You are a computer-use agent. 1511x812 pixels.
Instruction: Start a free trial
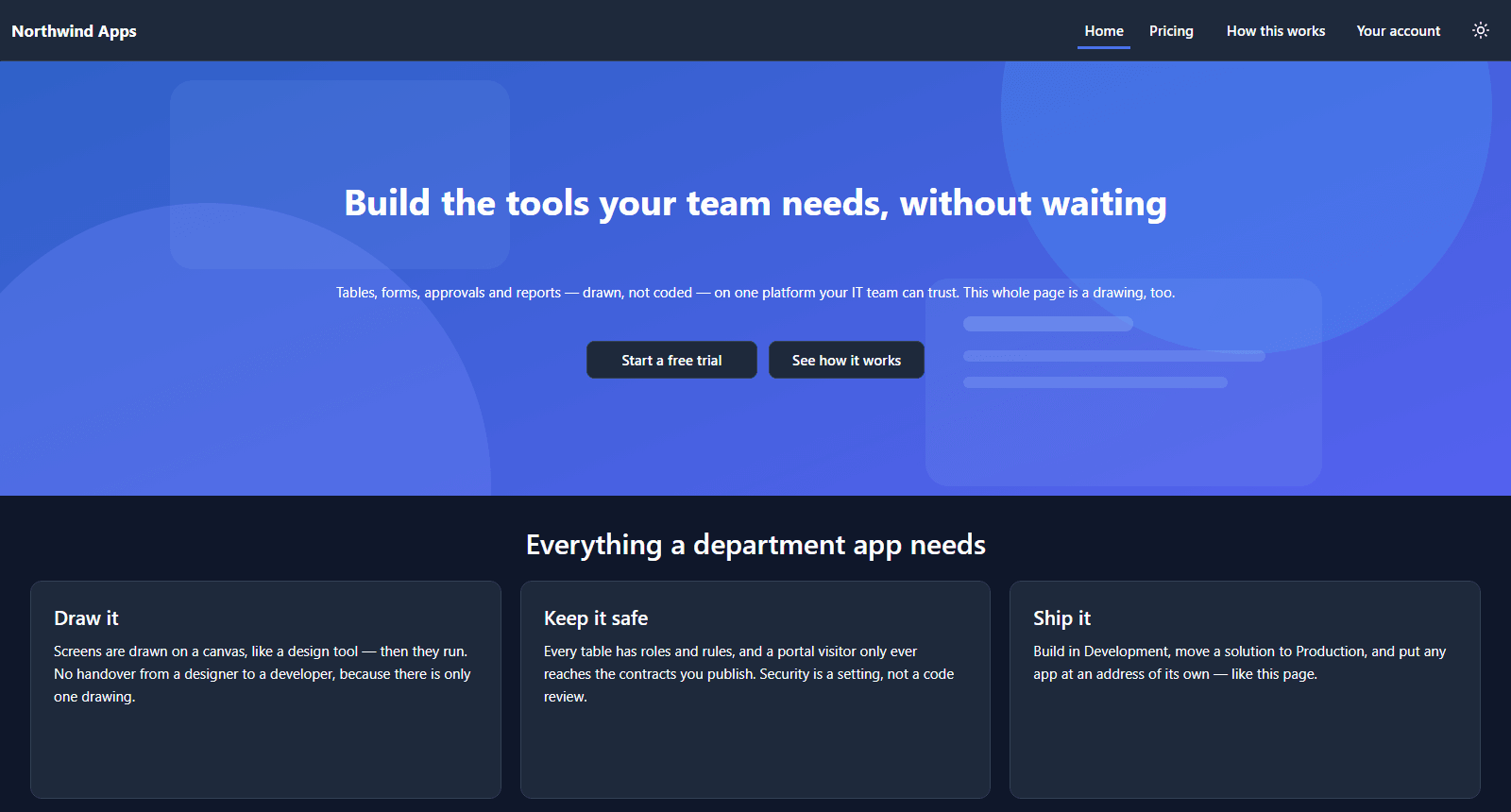pyautogui.click(x=671, y=360)
